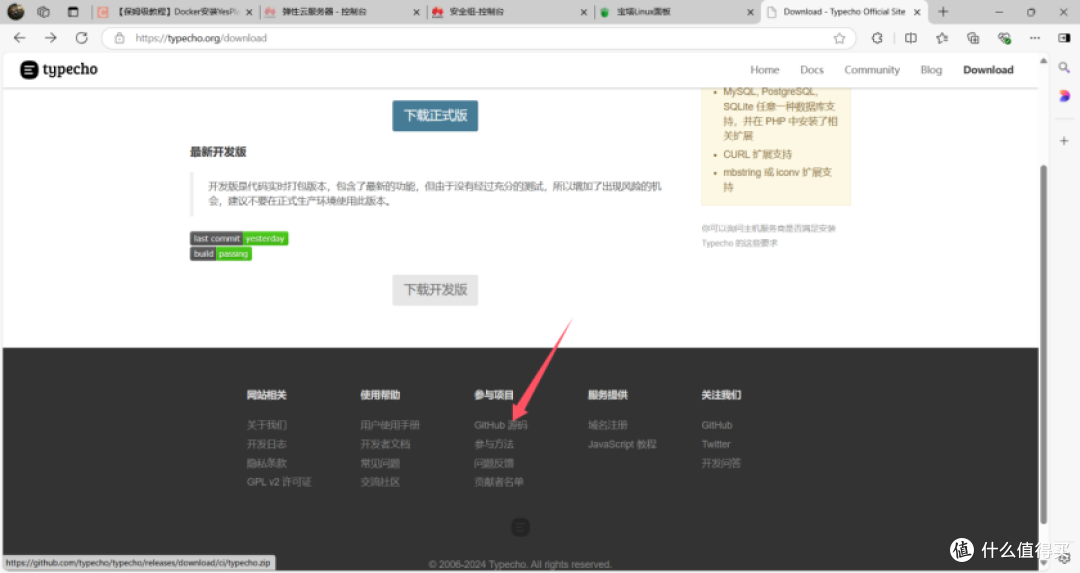The height and width of the screenshot is (573, 1080).
Task: Open the 域名注册 footer link
Action: [608, 425]
